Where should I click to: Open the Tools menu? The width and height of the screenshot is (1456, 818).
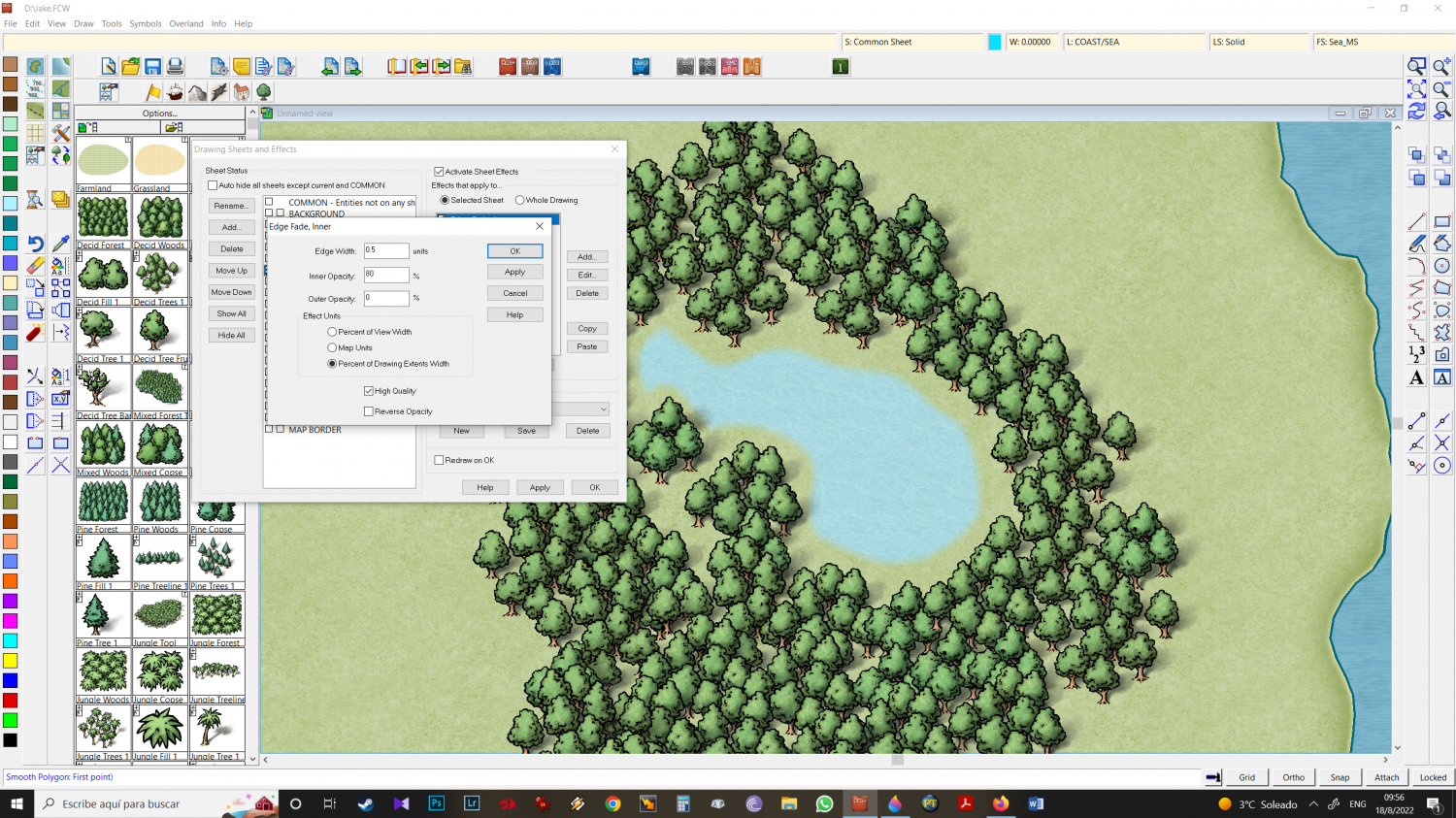point(112,23)
